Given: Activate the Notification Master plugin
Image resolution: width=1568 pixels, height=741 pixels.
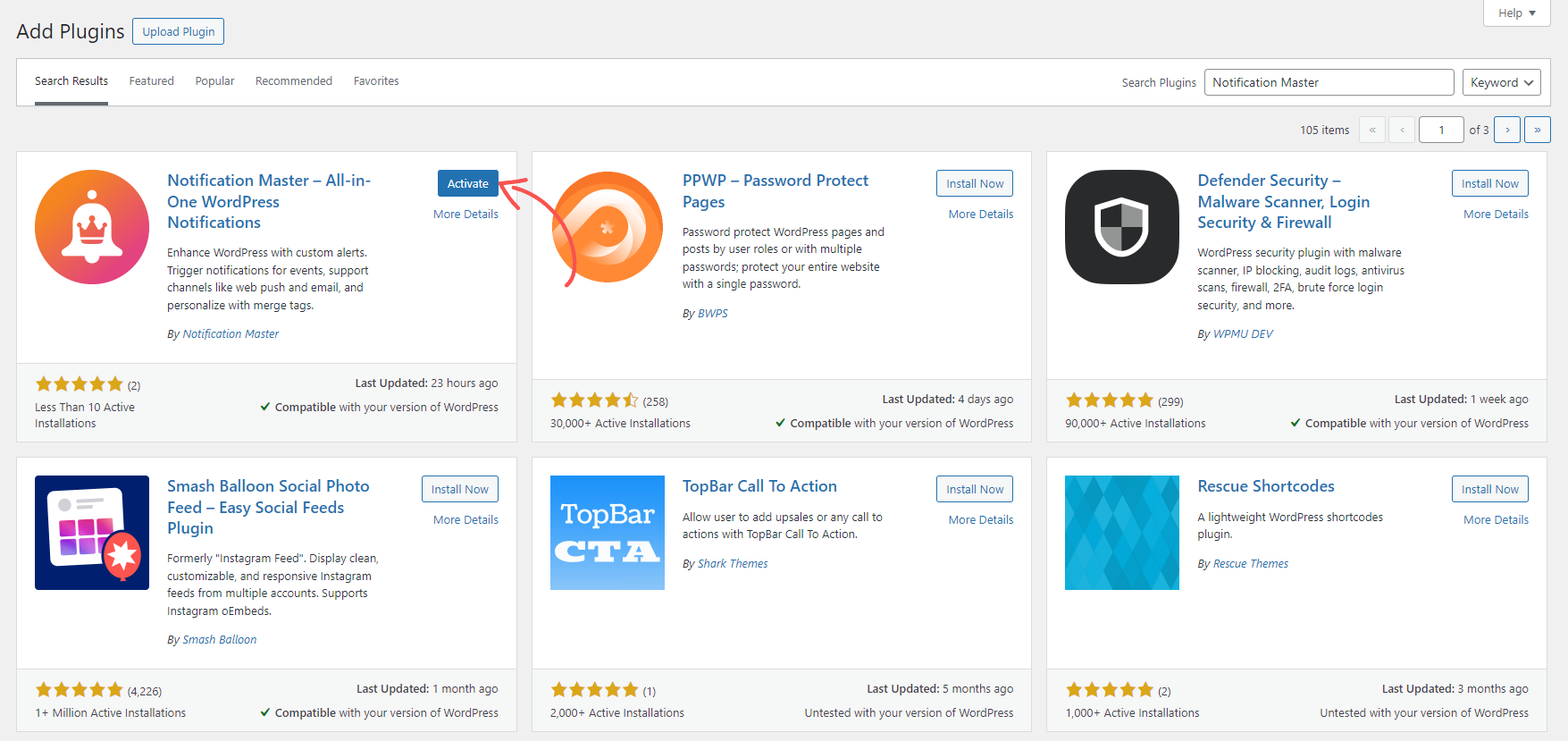Looking at the screenshot, I should pyautogui.click(x=468, y=183).
